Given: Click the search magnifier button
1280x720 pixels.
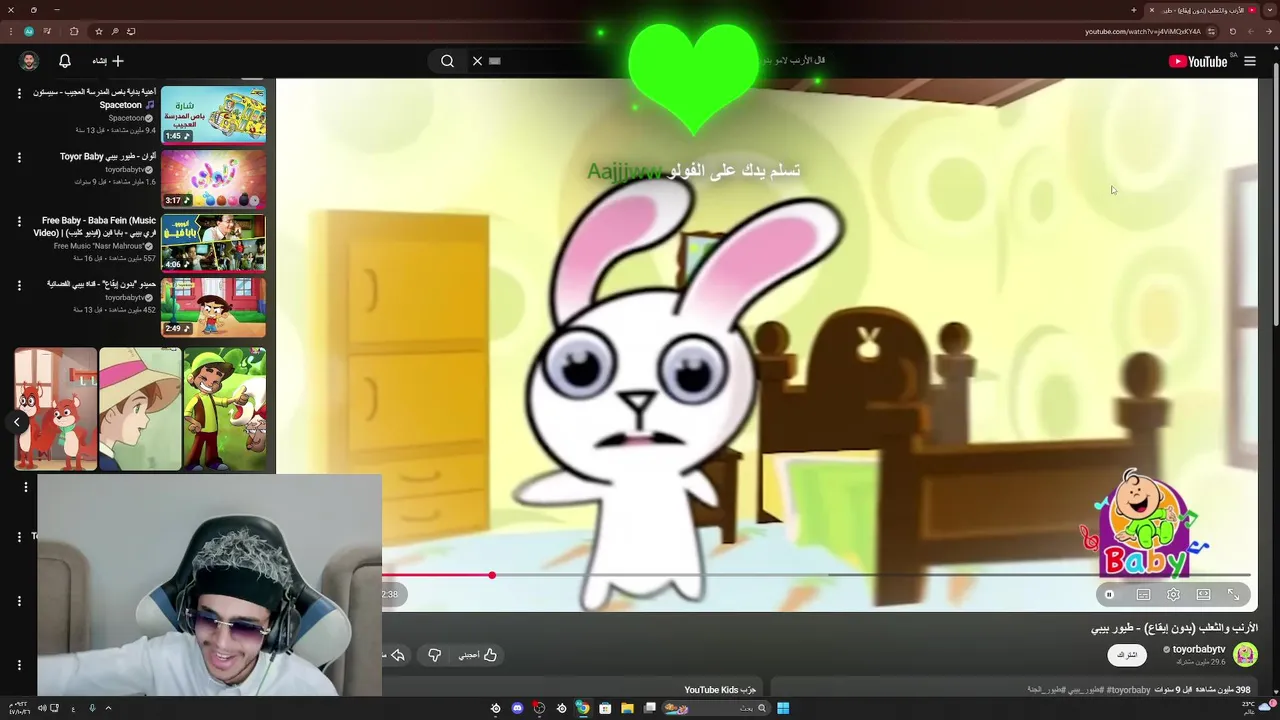Looking at the screenshot, I should (x=447, y=61).
